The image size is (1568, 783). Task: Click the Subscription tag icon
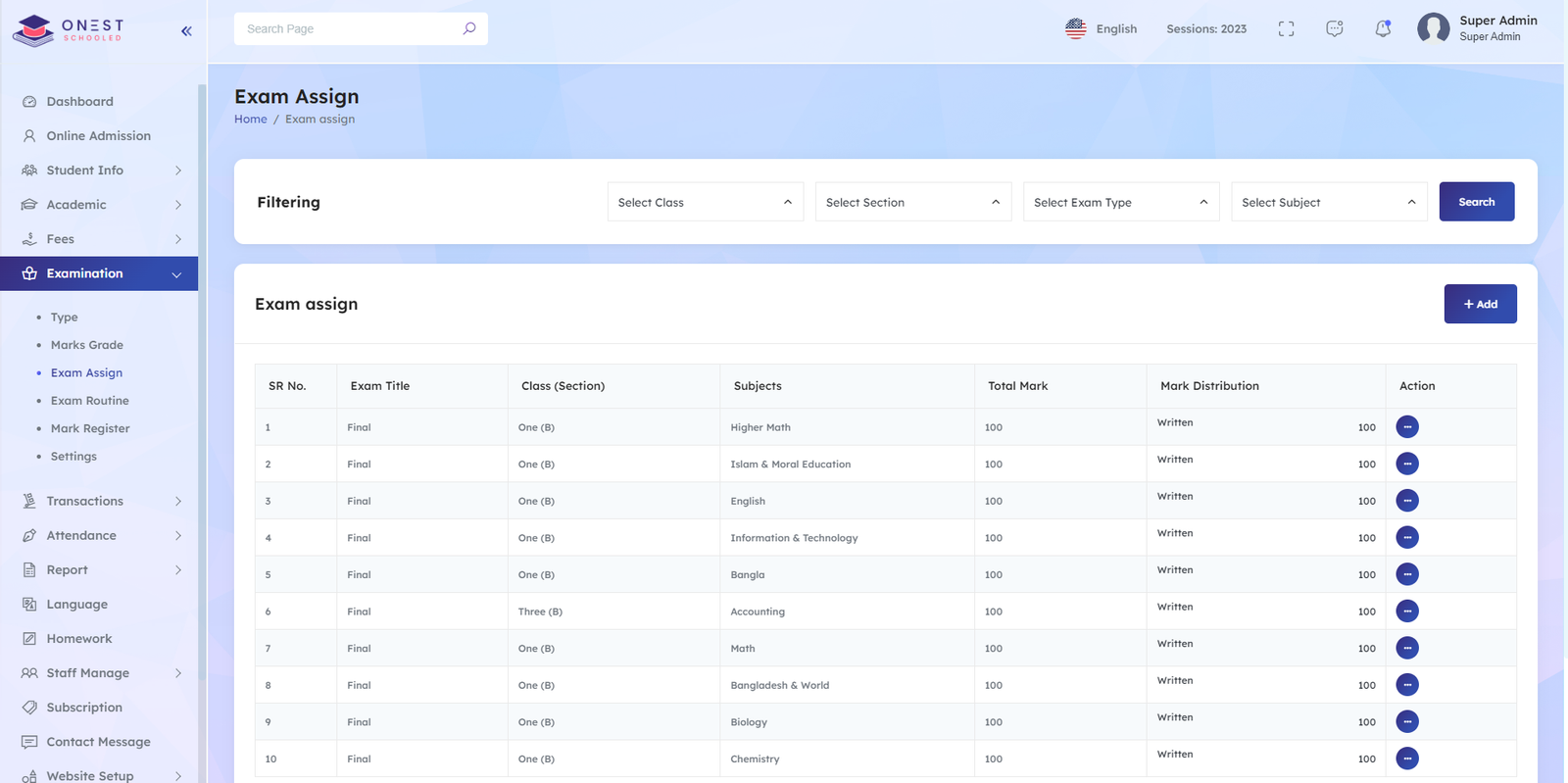coord(29,708)
